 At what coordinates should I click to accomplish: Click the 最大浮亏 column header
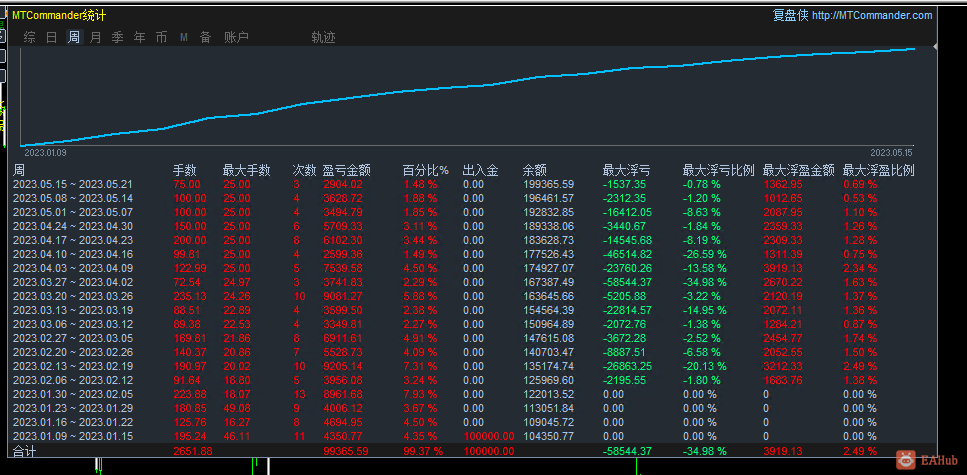point(626,170)
